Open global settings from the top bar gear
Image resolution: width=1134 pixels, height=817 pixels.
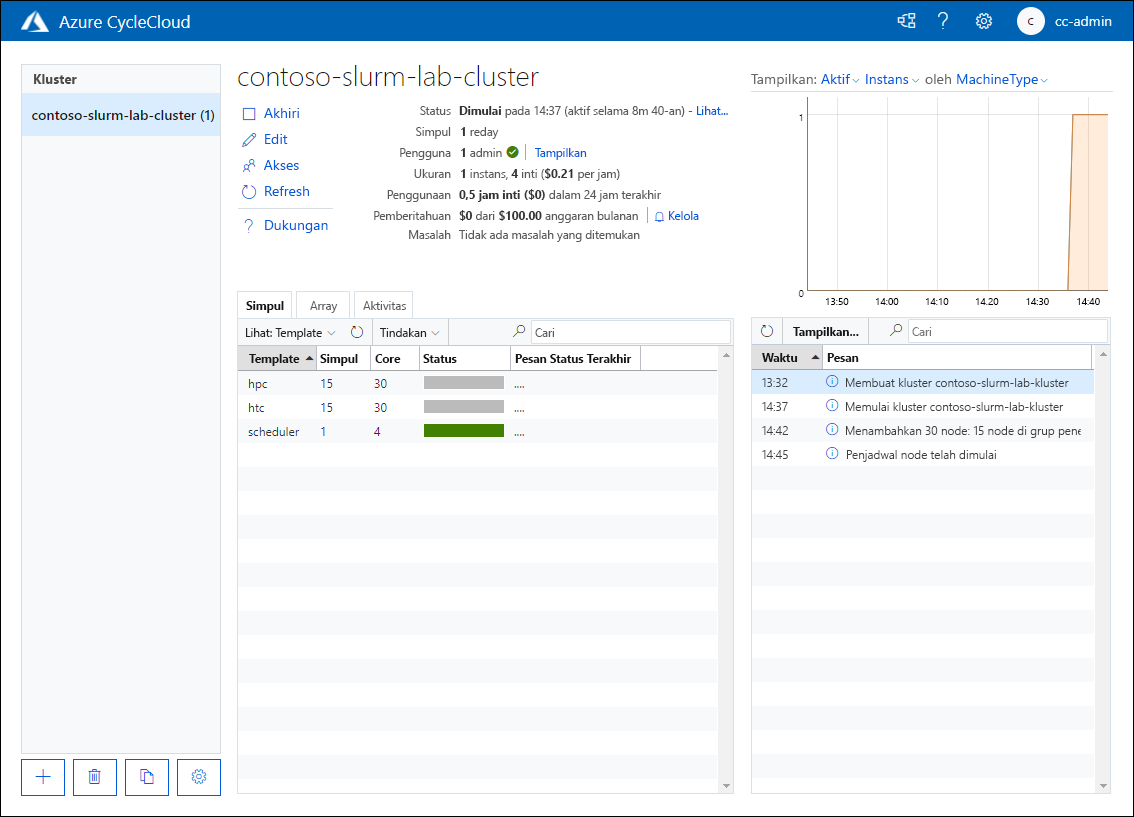tap(983, 20)
